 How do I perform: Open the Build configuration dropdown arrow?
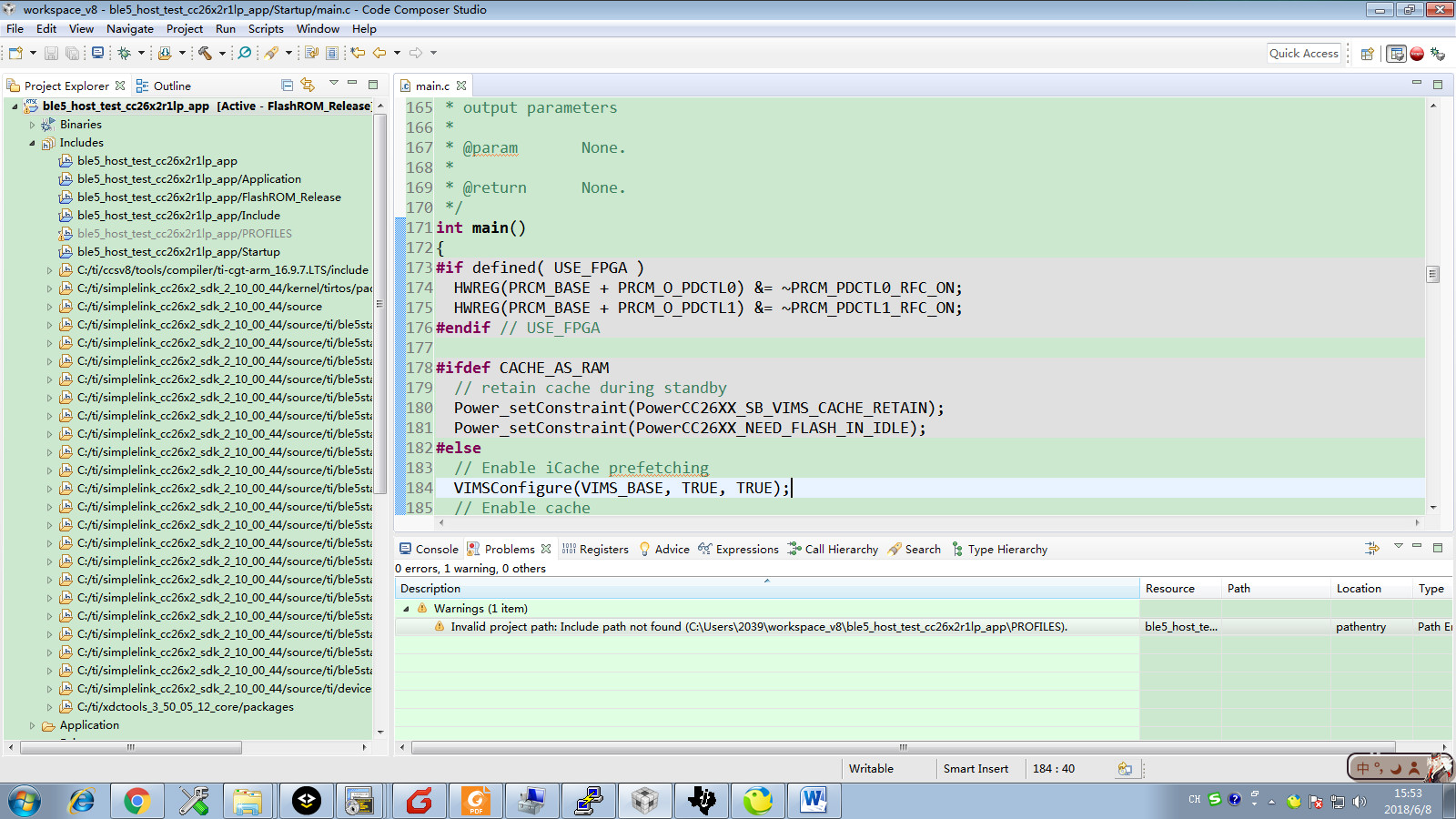coord(222,53)
